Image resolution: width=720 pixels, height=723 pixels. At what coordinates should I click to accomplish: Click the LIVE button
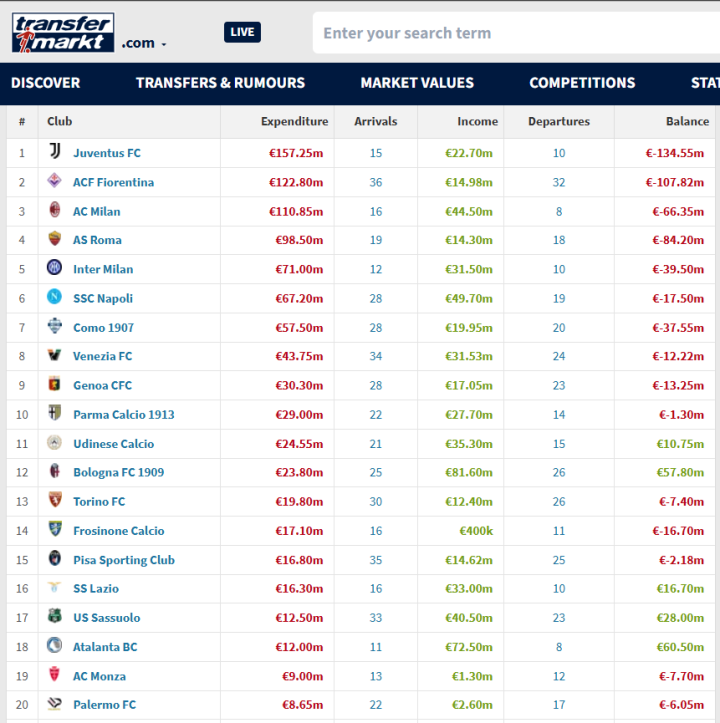243,32
